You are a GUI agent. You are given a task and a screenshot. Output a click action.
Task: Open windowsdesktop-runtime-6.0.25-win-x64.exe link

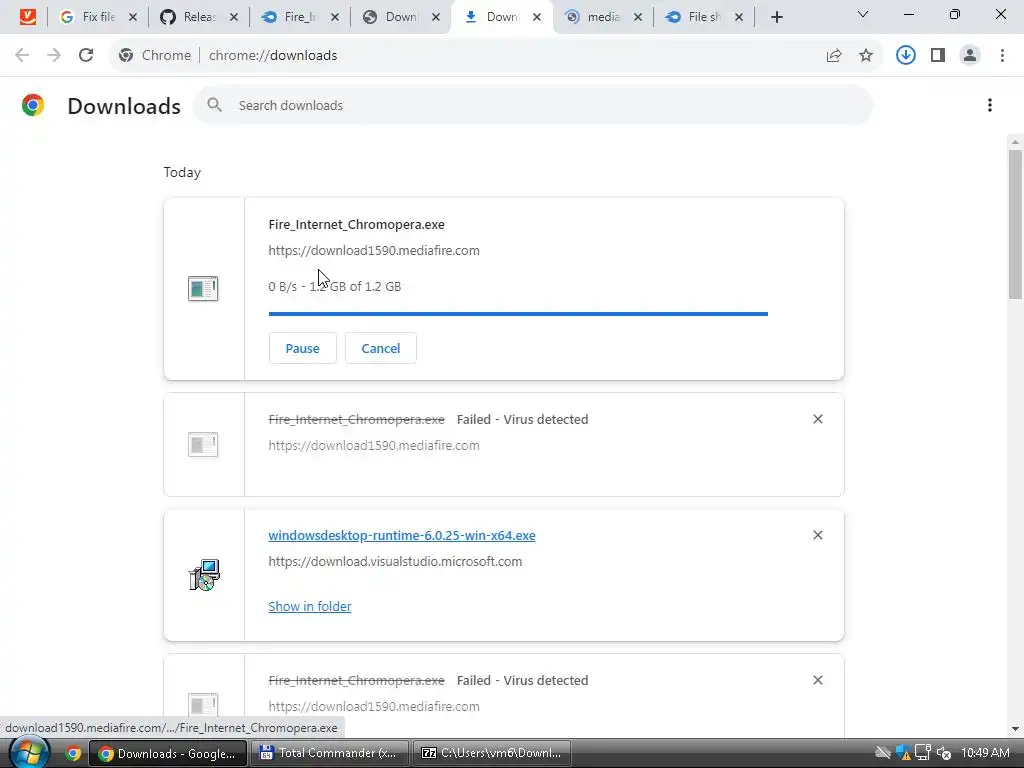pos(402,536)
